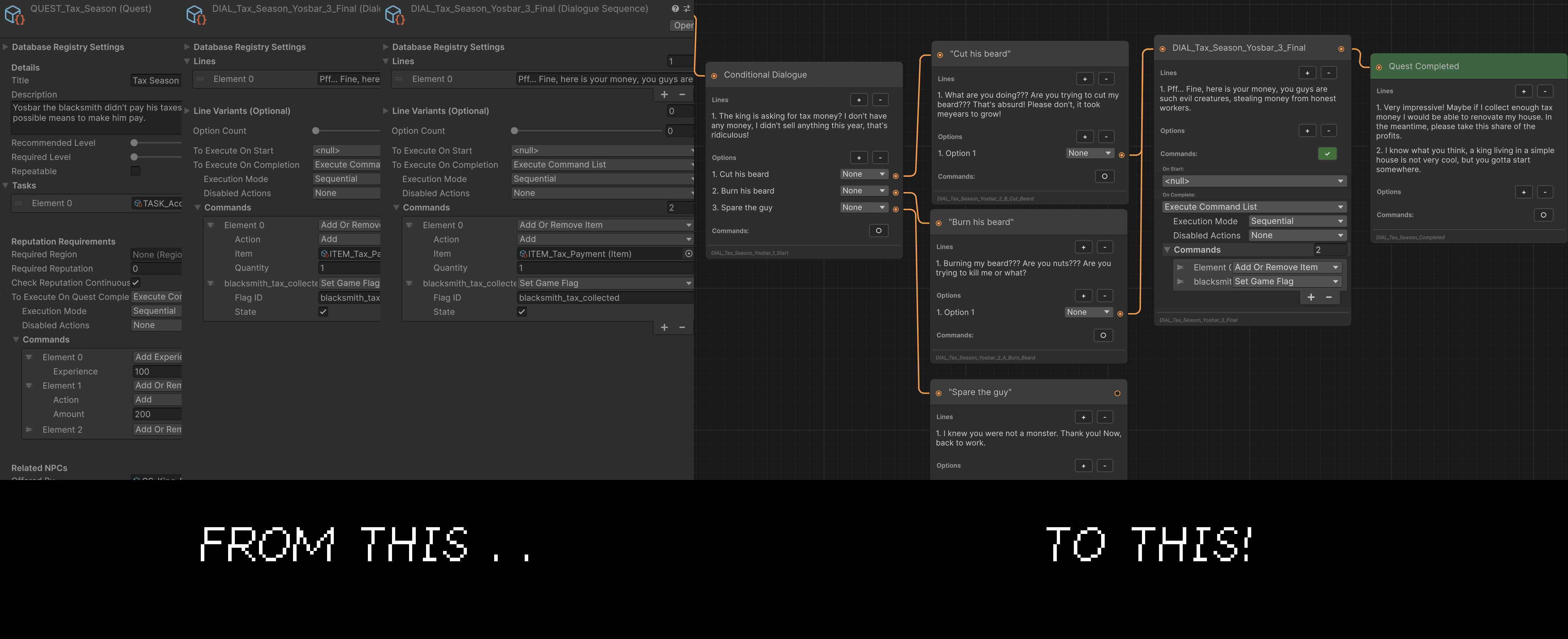The height and width of the screenshot is (639, 1568).
Task: Uncheck Check Reputation Continuously checkbox
Action: (135, 283)
